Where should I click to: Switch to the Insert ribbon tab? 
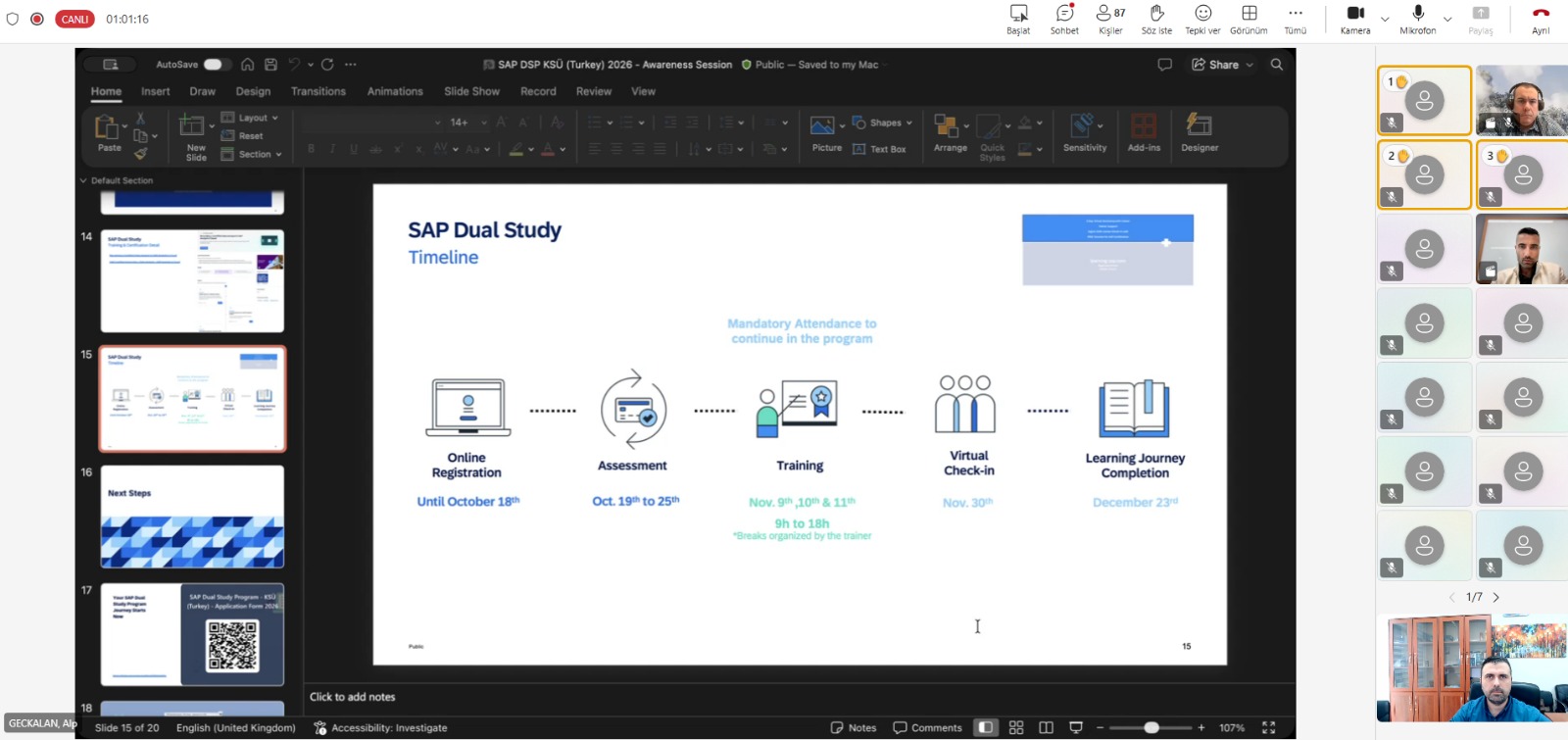click(155, 91)
